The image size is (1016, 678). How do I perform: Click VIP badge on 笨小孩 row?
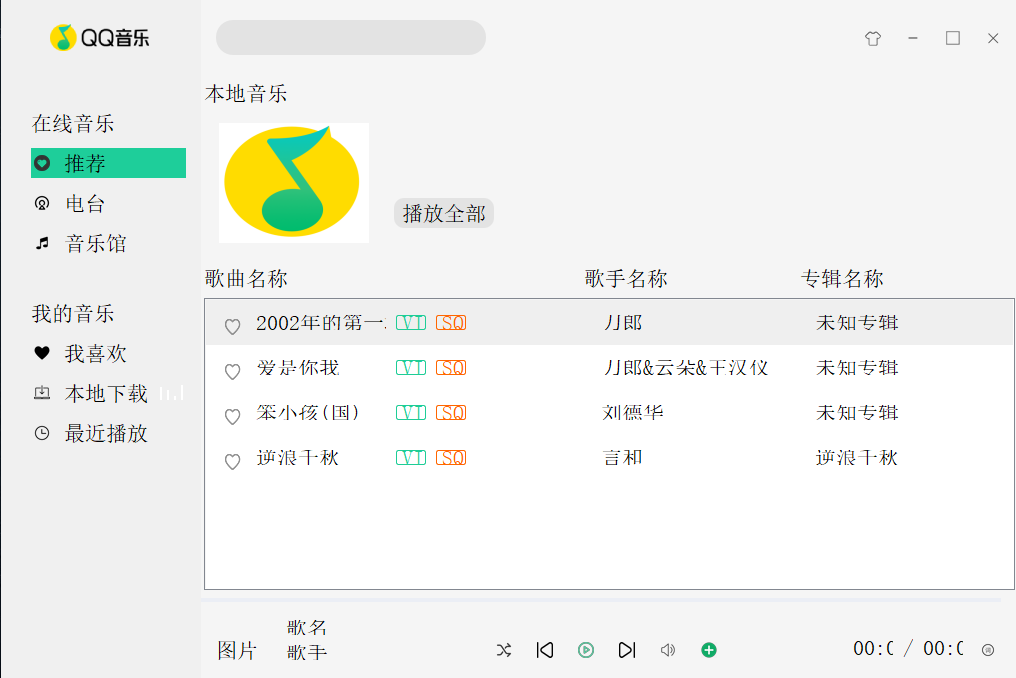411,413
